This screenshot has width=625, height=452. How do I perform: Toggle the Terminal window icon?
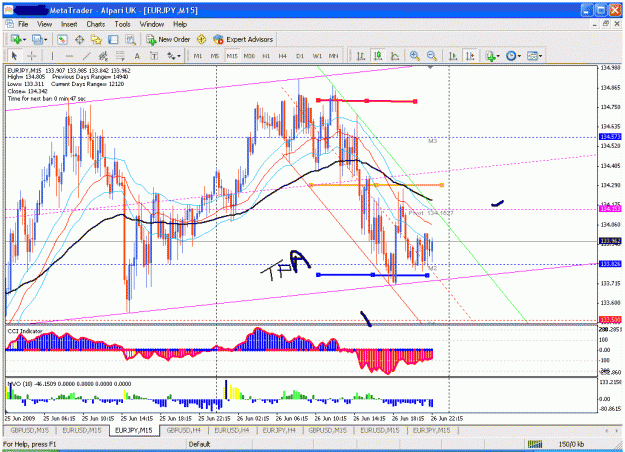(x=113, y=39)
